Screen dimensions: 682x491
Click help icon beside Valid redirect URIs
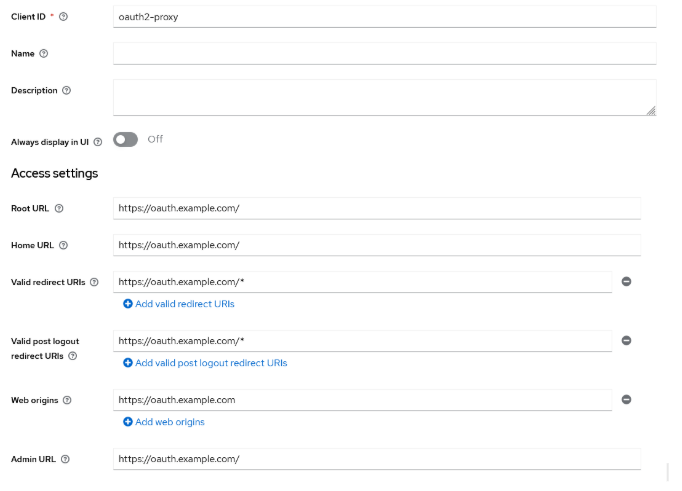coord(95,282)
